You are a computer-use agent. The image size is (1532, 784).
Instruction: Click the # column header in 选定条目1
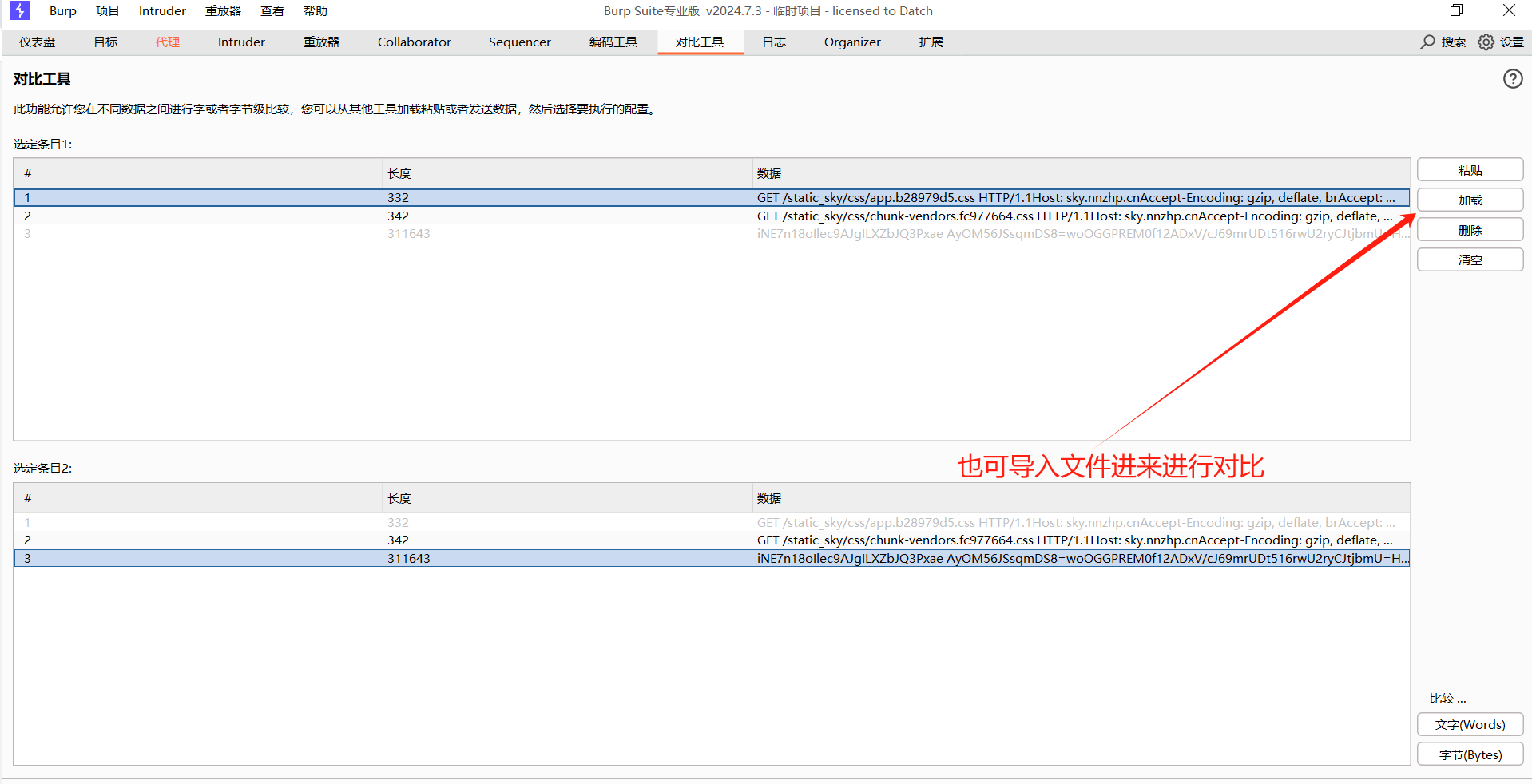198,174
